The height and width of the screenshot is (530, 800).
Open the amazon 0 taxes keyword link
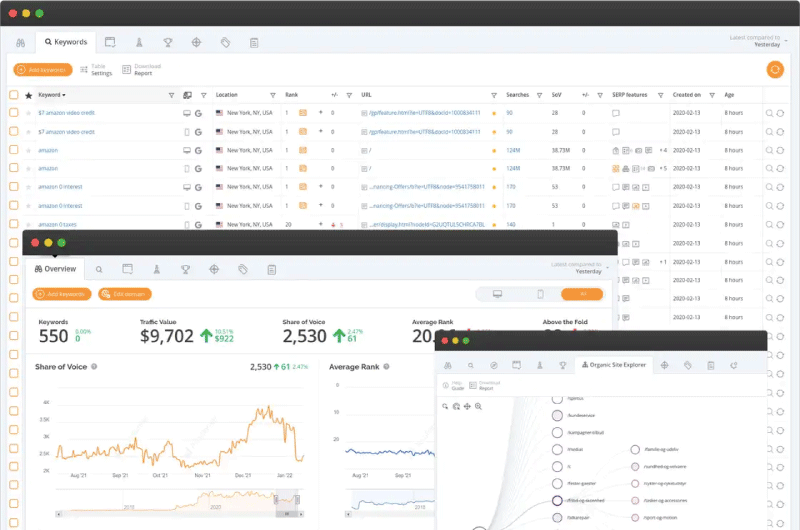click(x=57, y=224)
